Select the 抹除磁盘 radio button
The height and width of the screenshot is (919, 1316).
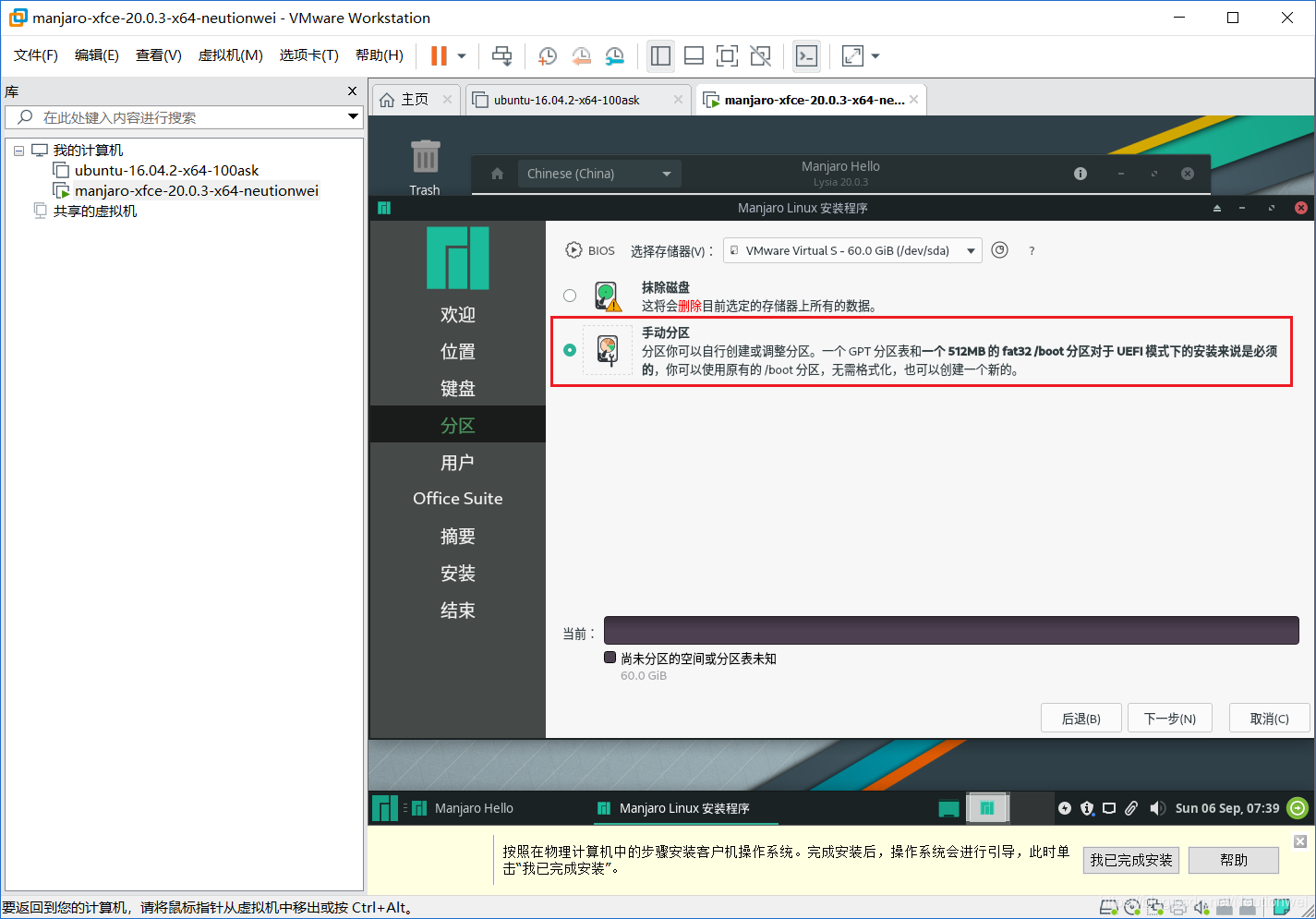pyautogui.click(x=570, y=296)
